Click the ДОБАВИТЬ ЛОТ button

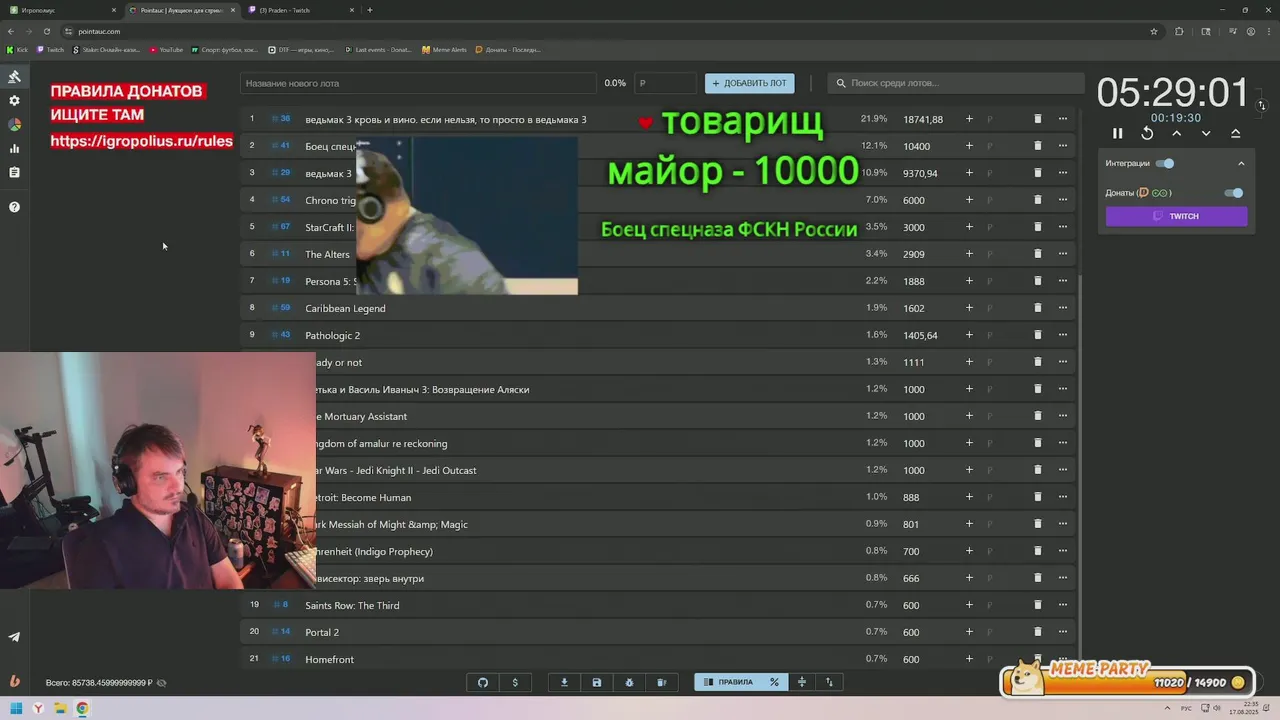pos(749,83)
